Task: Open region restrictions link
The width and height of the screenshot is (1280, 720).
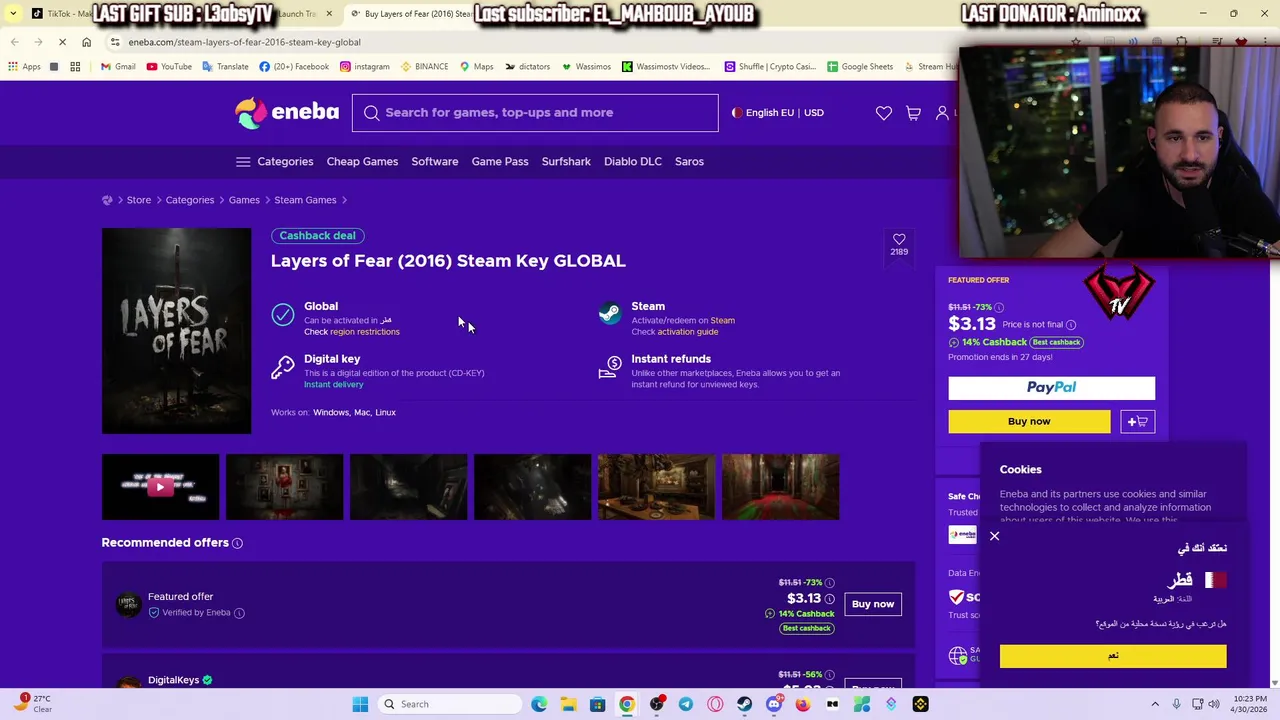Action: coord(365,332)
